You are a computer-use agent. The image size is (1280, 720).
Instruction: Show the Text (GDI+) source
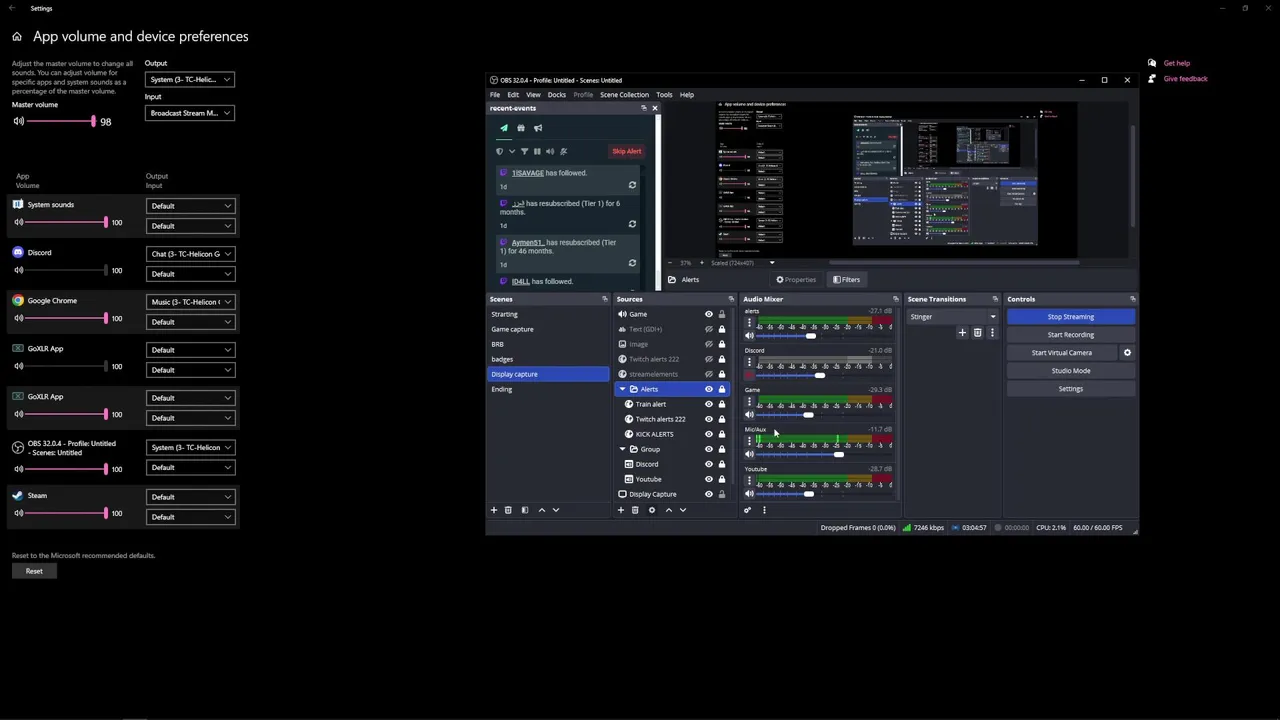(x=709, y=329)
